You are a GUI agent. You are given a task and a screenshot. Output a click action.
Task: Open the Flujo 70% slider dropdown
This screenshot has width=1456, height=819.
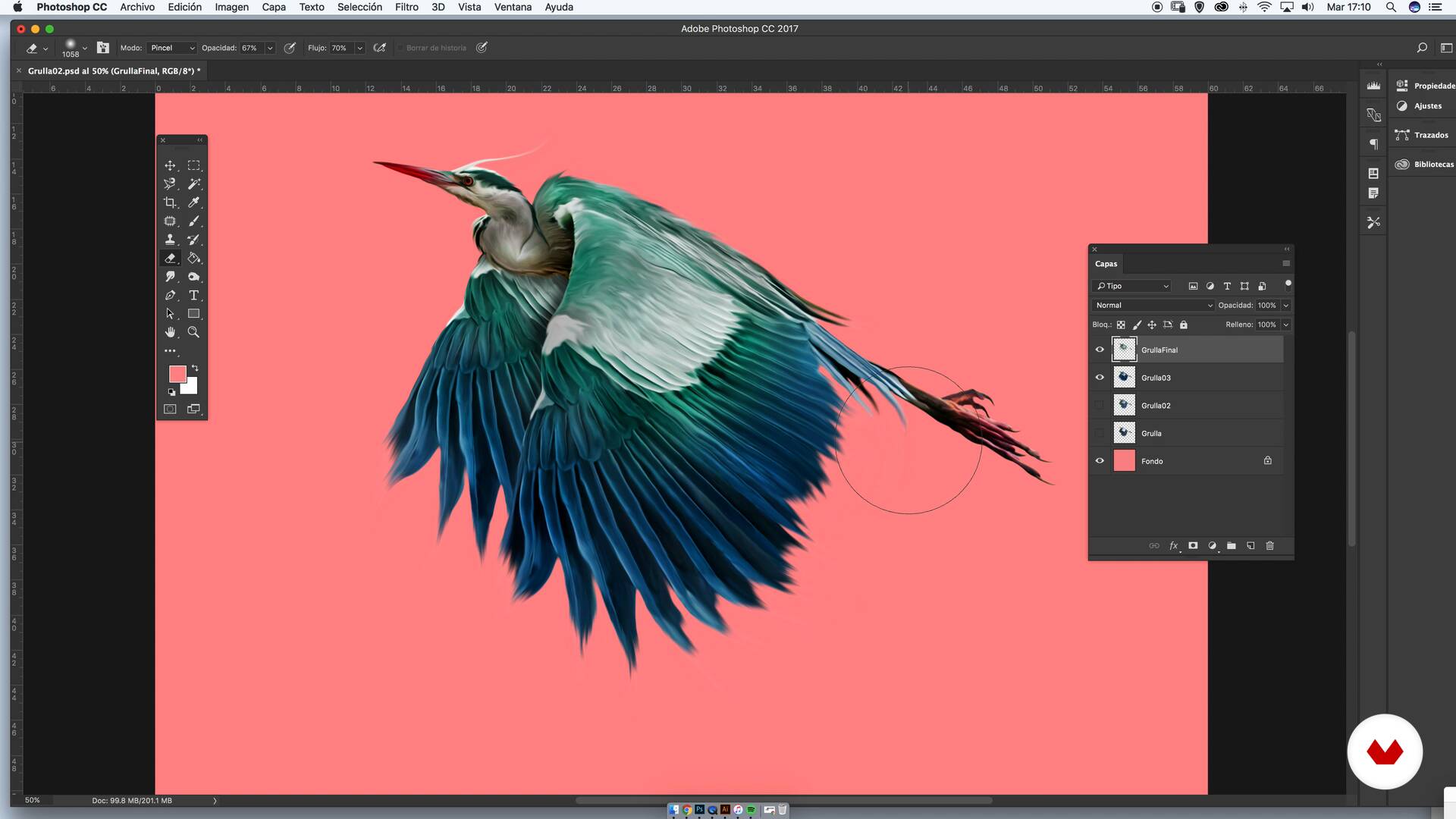[x=359, y=48]
